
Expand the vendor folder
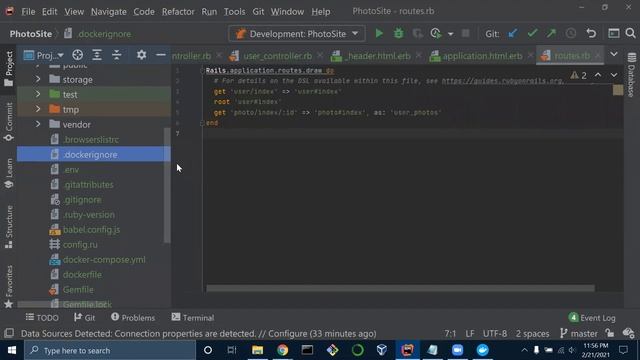(38, 124)
